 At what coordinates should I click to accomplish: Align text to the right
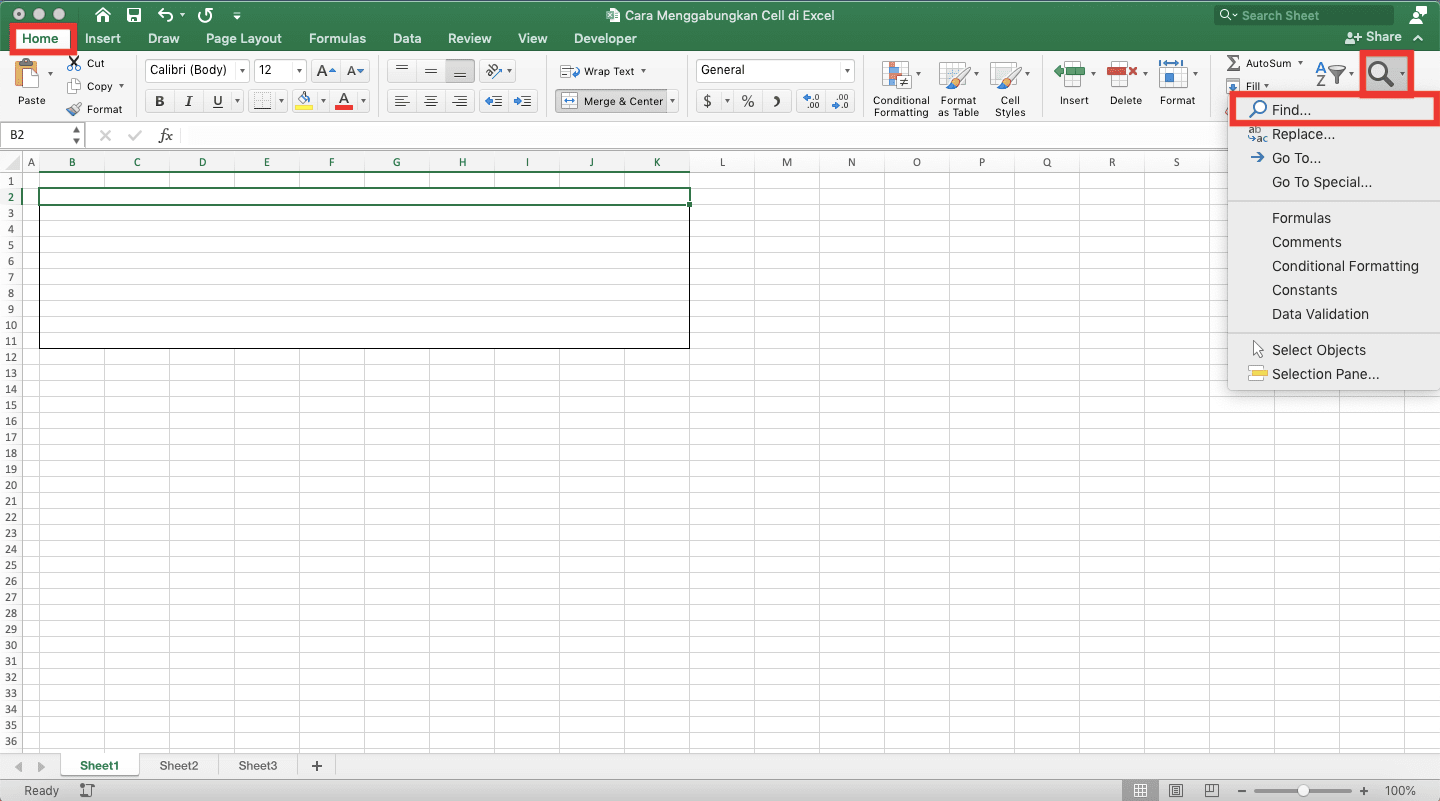460,101
